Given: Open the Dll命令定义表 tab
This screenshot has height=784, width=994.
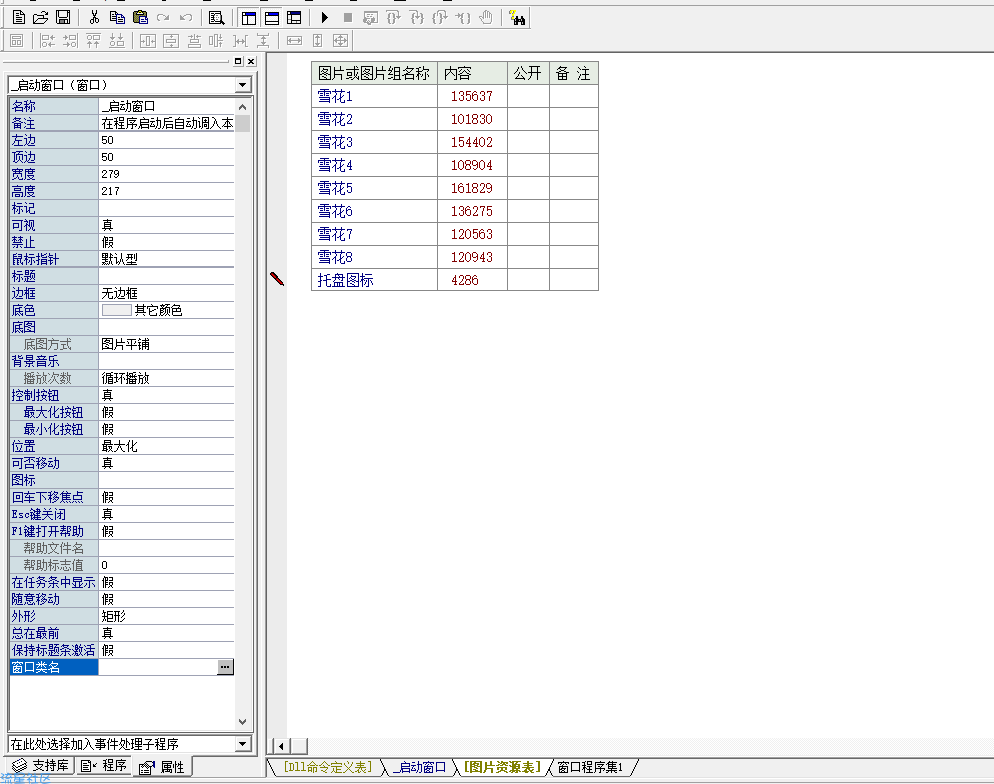Looking at the screenshot, I should click(x=327, y=767).
